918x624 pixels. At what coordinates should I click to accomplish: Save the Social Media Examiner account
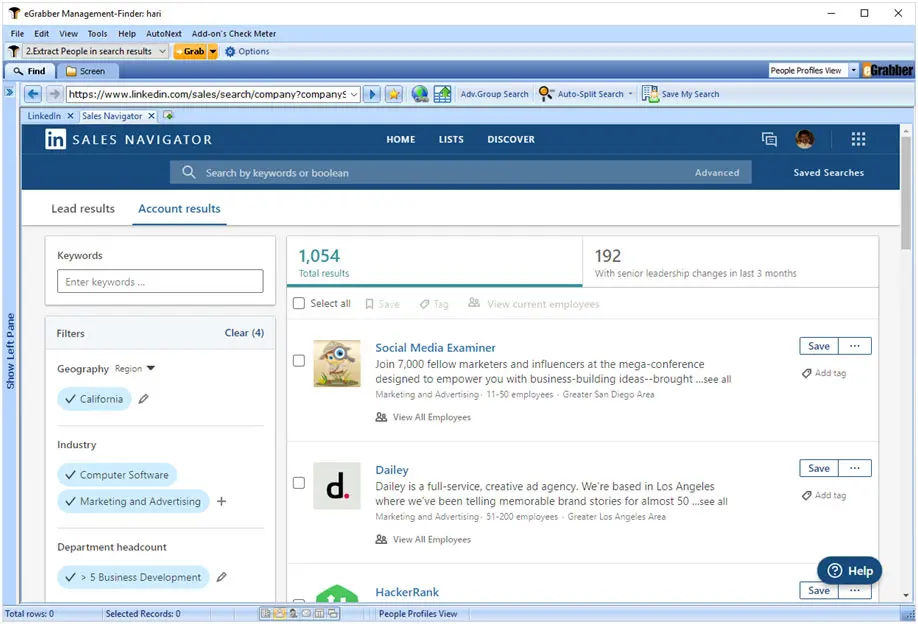(818, 346)
